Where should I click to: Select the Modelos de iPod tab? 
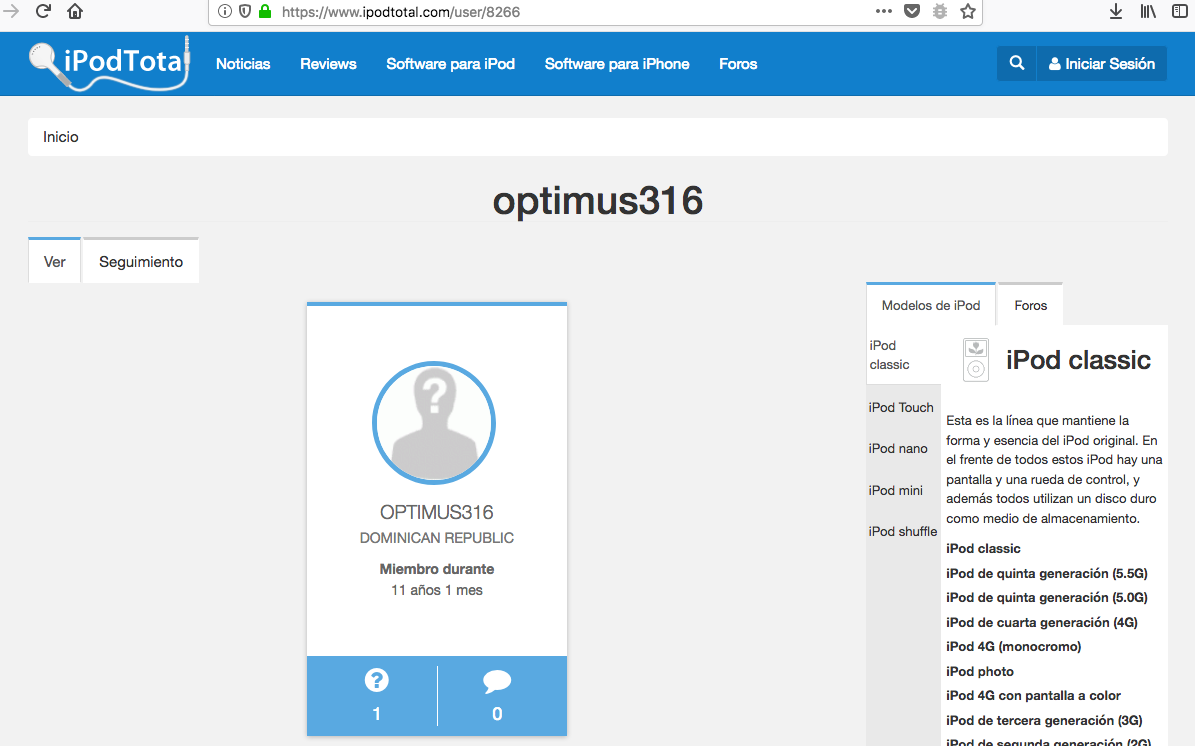(x=931, y=305)
